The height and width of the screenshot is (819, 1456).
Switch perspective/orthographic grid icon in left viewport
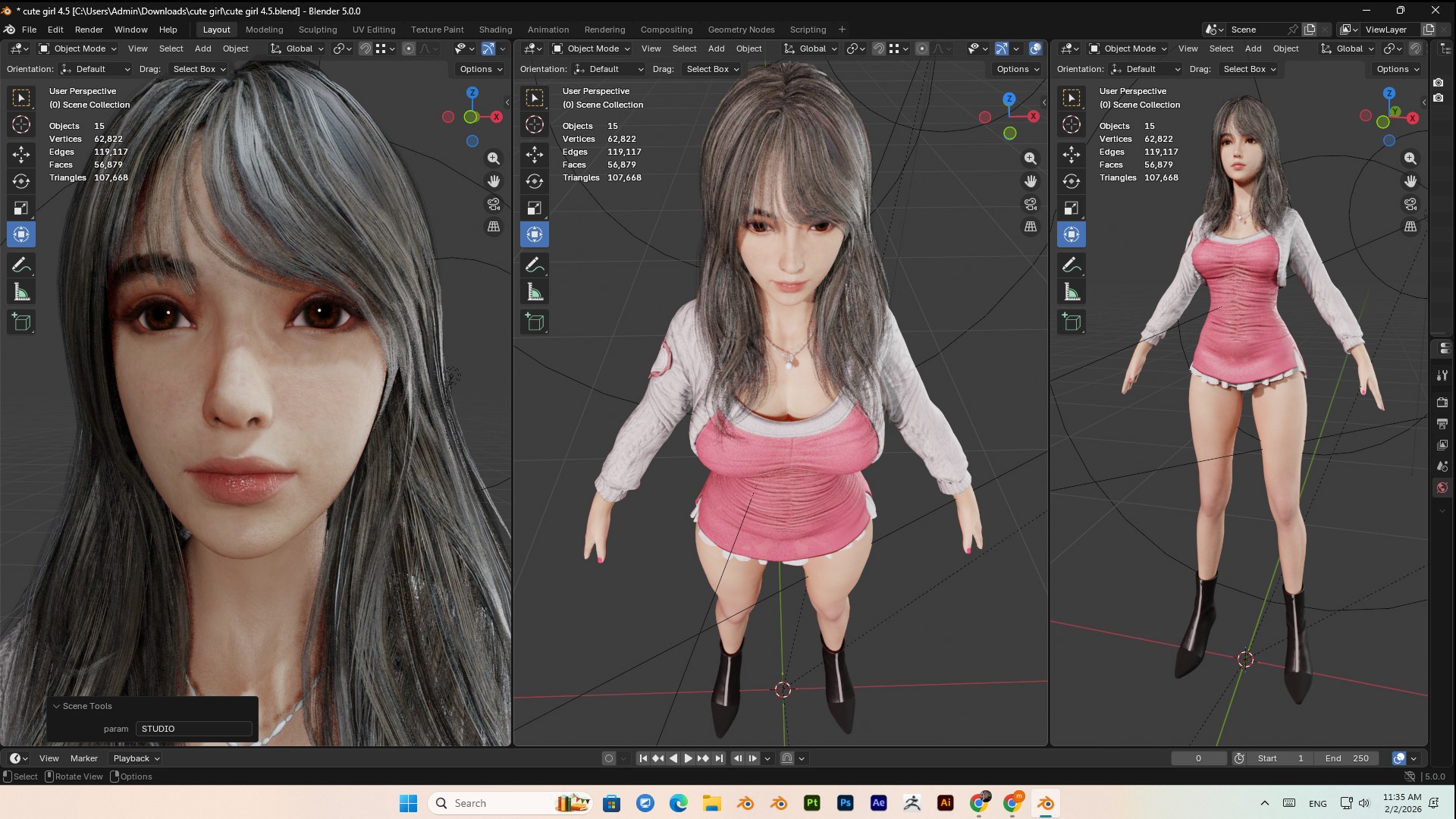point(494,227)
